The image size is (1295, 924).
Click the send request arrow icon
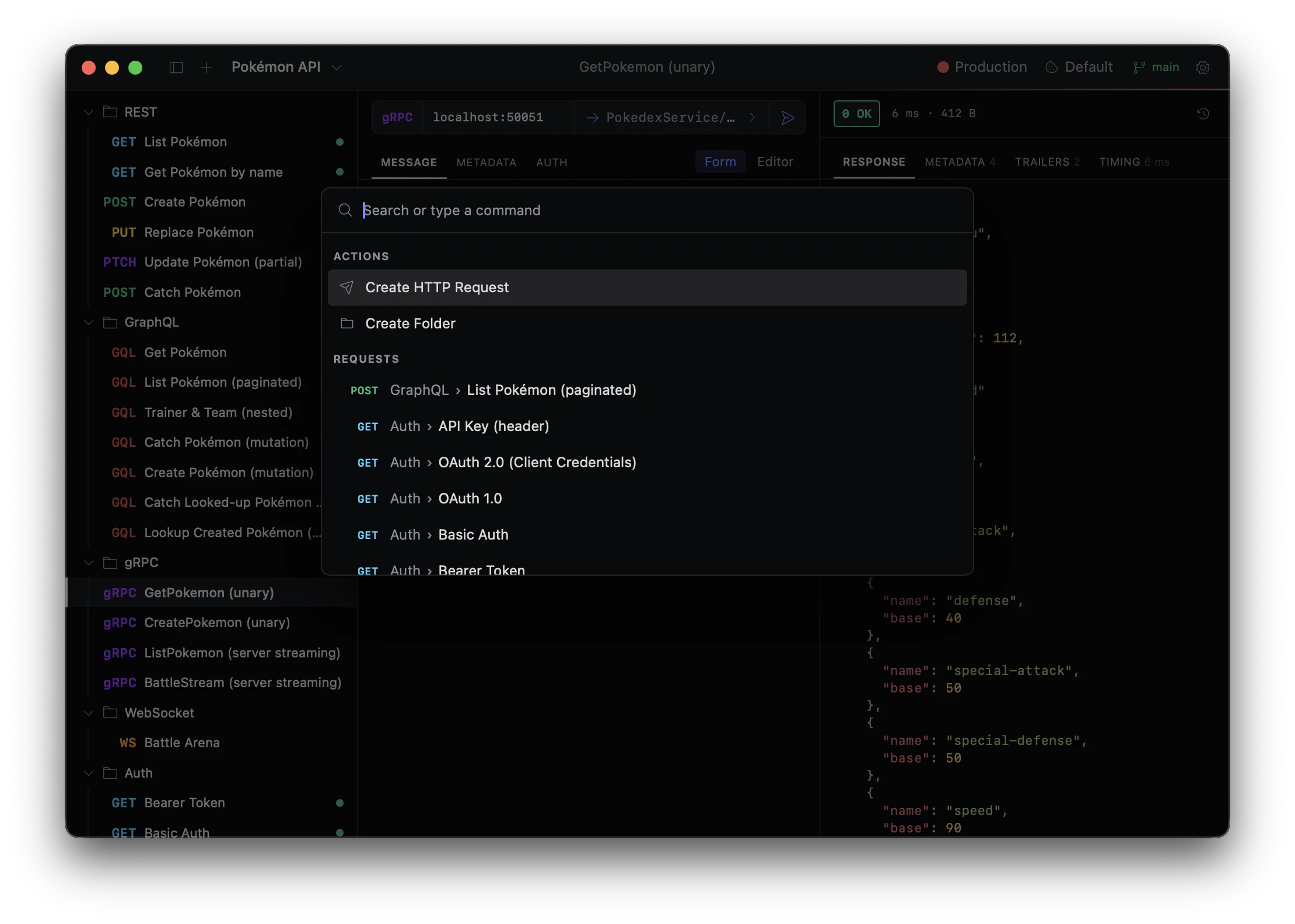coord(787,118)
